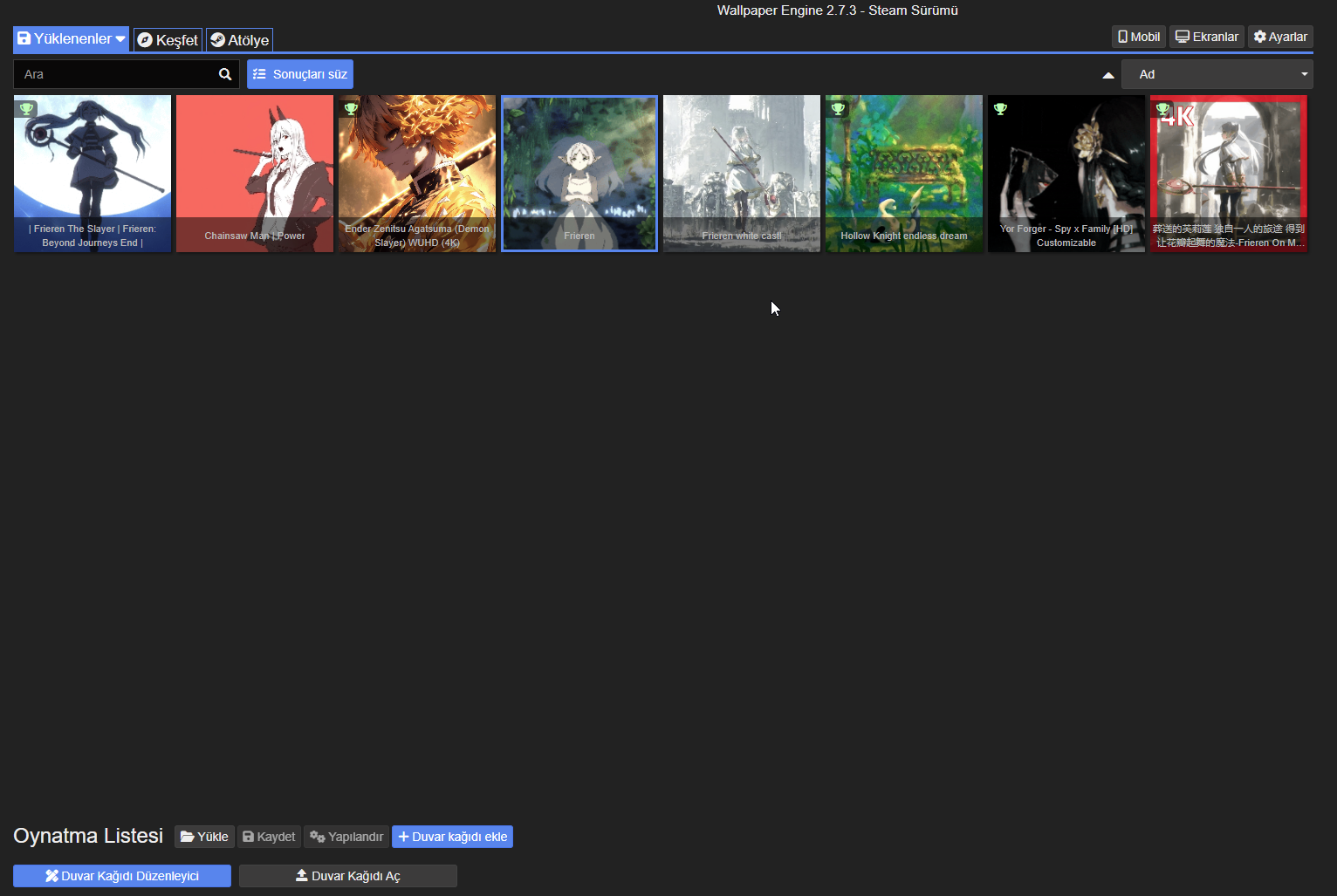1337x896 pixels.
Task: Open Ayarlar settings
Action: pos(1280,37)
